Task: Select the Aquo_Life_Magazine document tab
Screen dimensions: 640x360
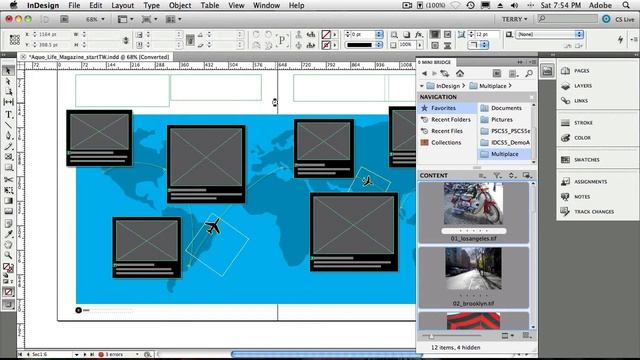Action: point(96,57)
